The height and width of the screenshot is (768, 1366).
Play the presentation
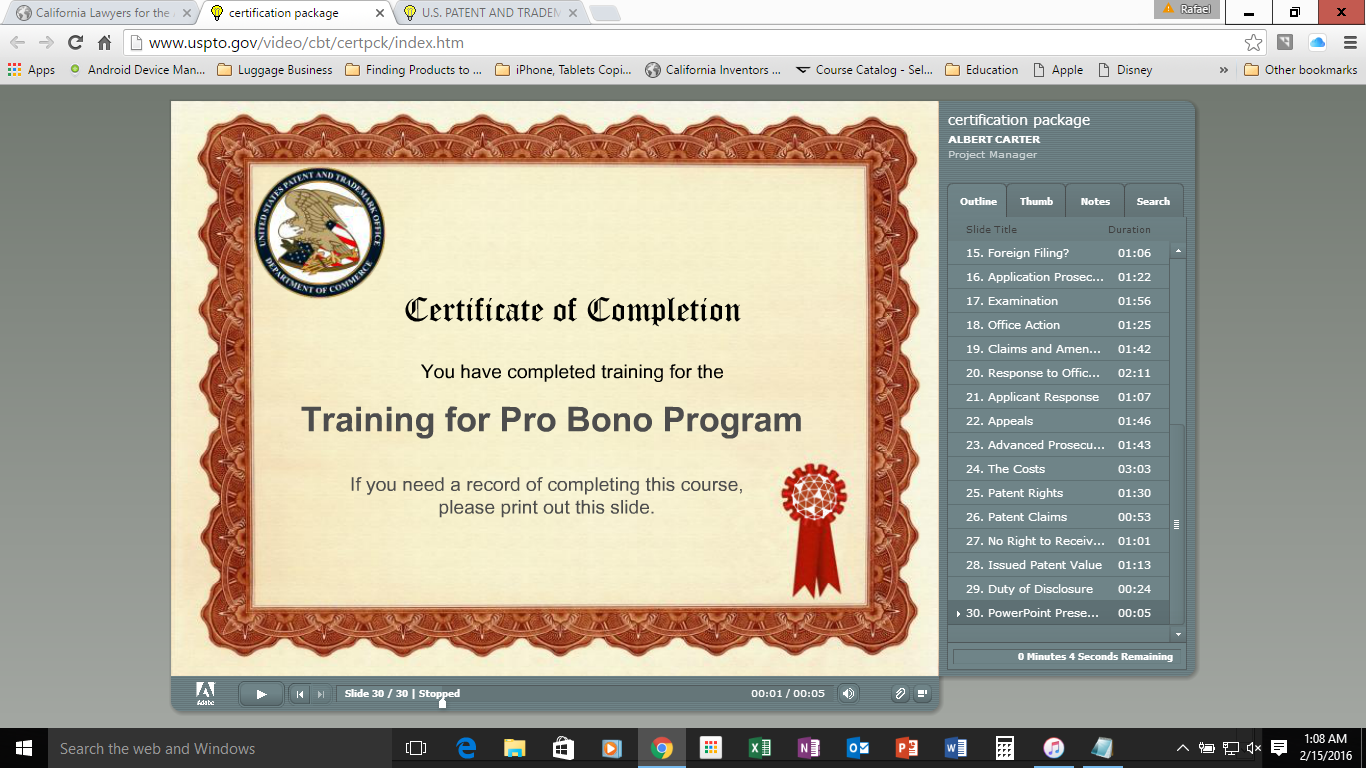[260, 692]
